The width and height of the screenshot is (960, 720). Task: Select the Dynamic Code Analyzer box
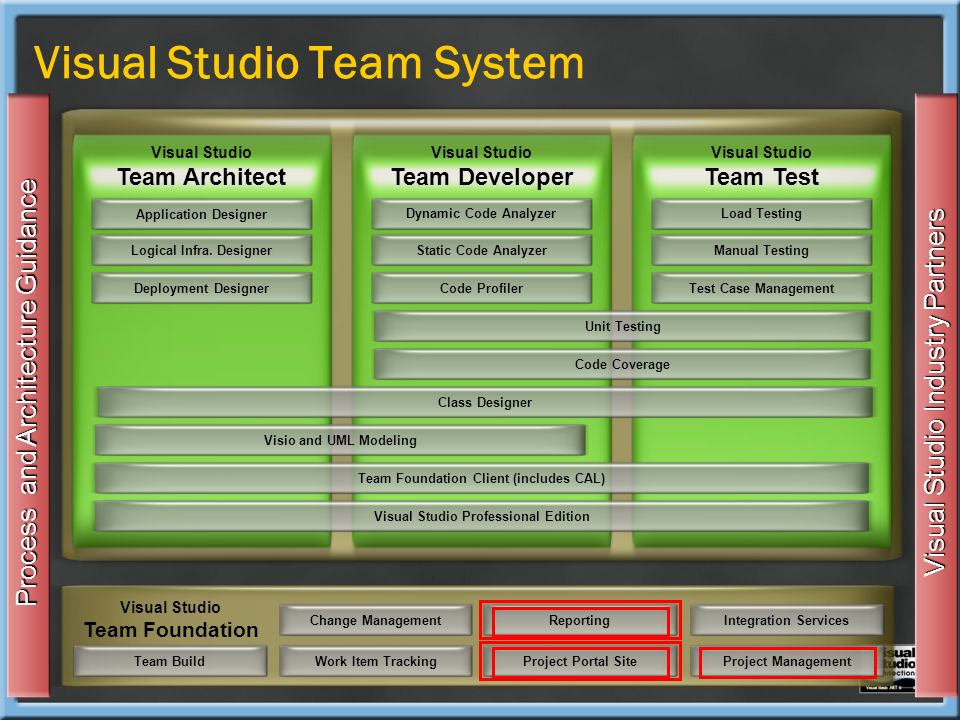pos(481,214)
